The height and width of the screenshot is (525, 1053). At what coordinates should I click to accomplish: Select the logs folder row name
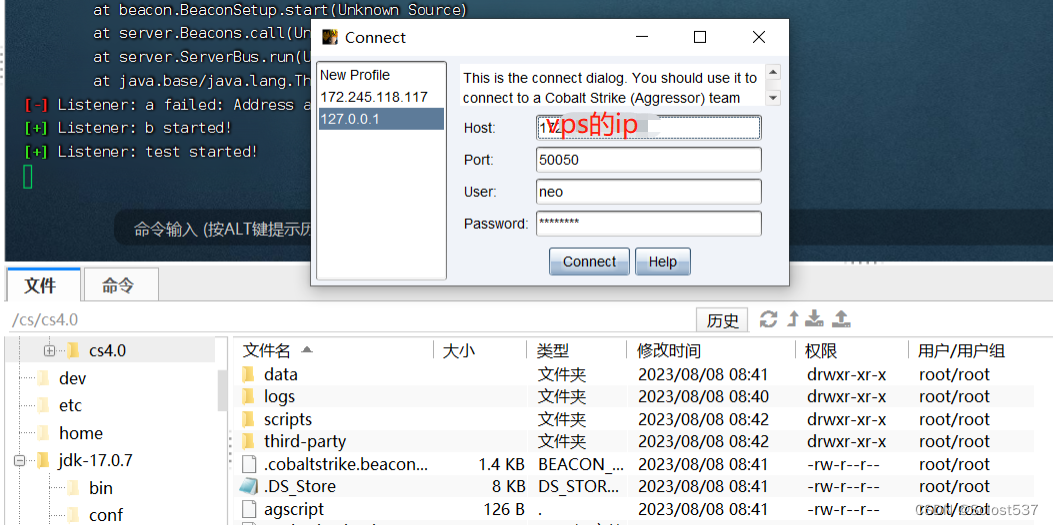click(279, 397)
